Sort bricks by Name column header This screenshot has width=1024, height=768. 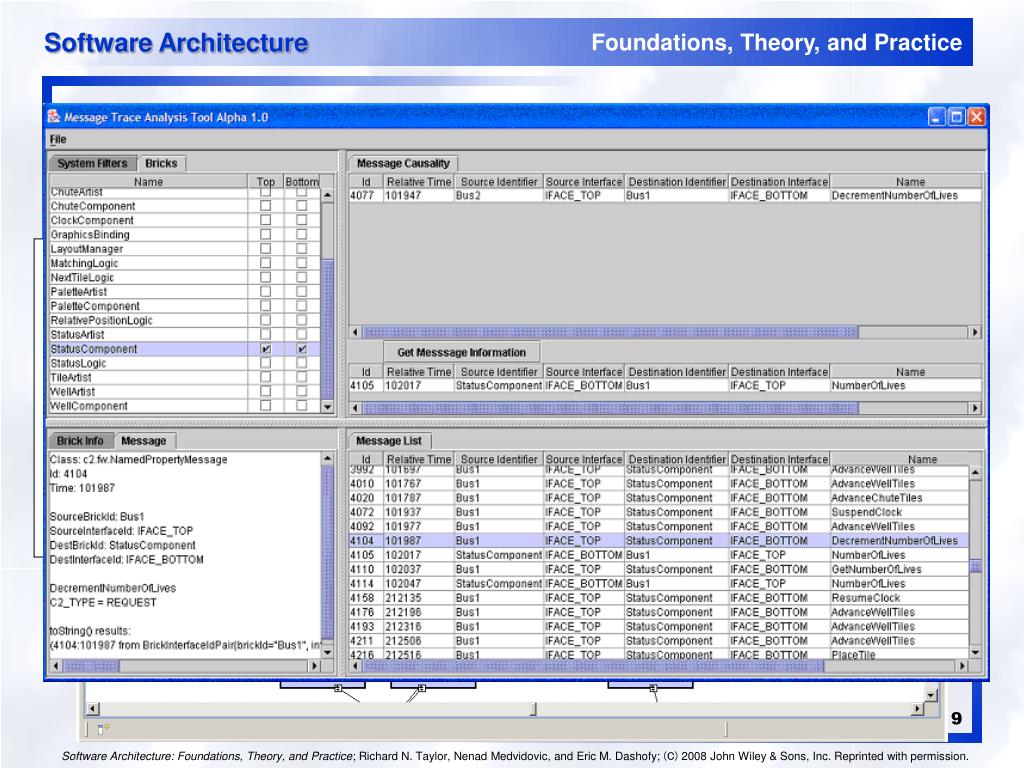pyautogui.click(x=148, y=182)
